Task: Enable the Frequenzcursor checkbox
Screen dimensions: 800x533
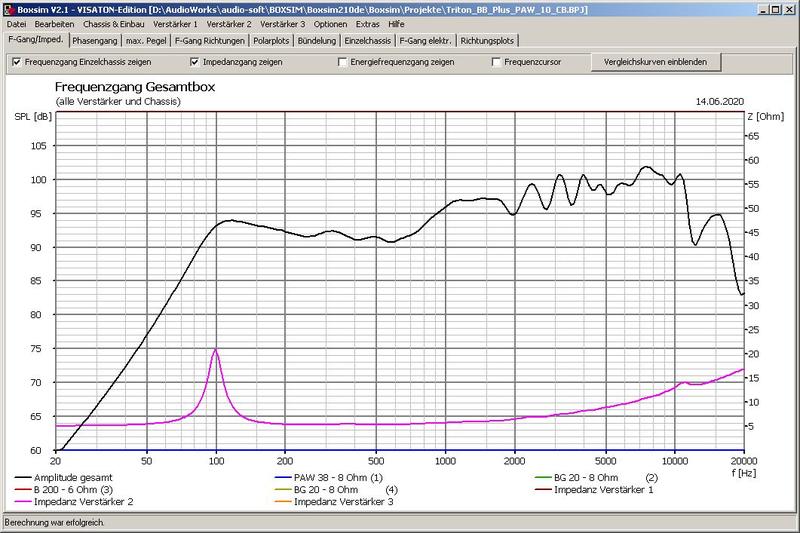Action: (497, 62)
